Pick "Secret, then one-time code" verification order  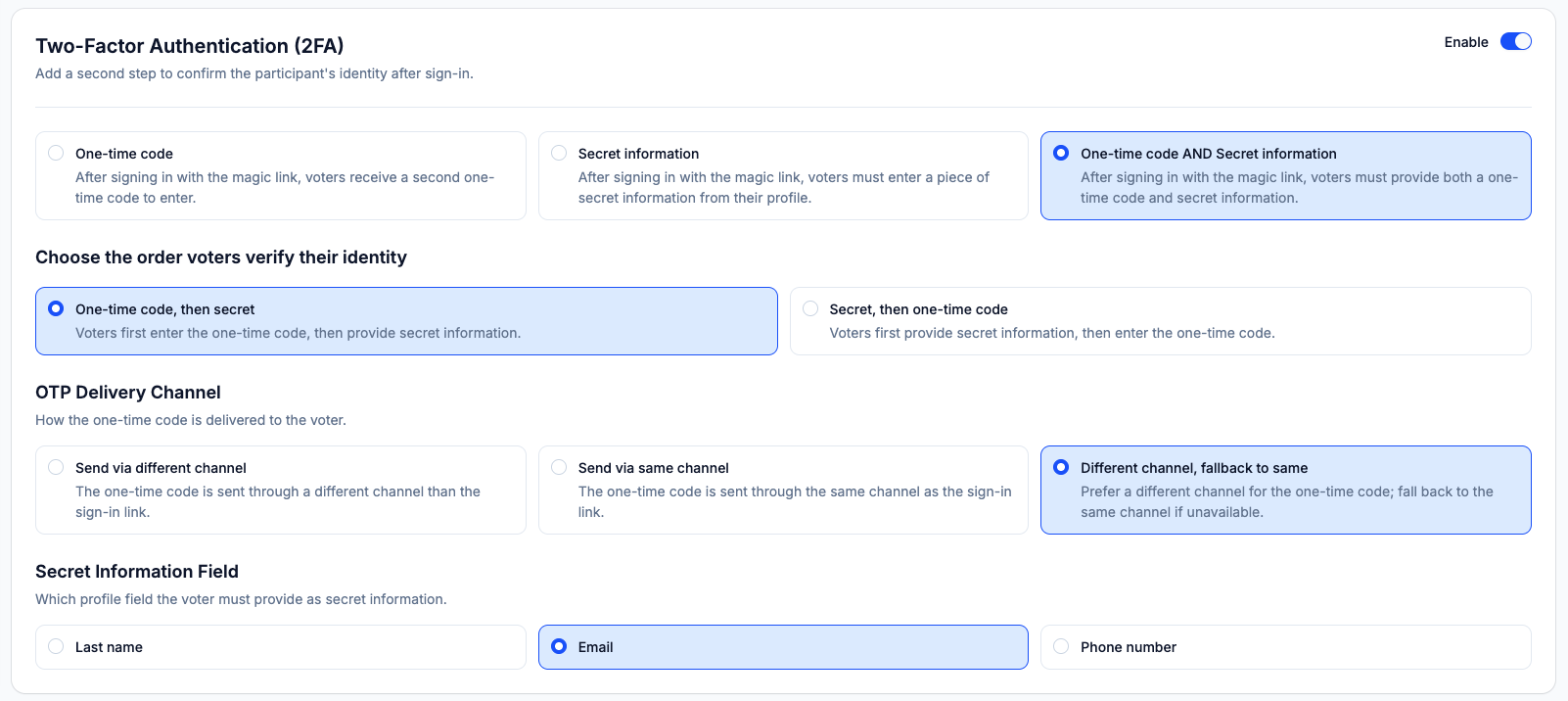click(x=810, y=309)
